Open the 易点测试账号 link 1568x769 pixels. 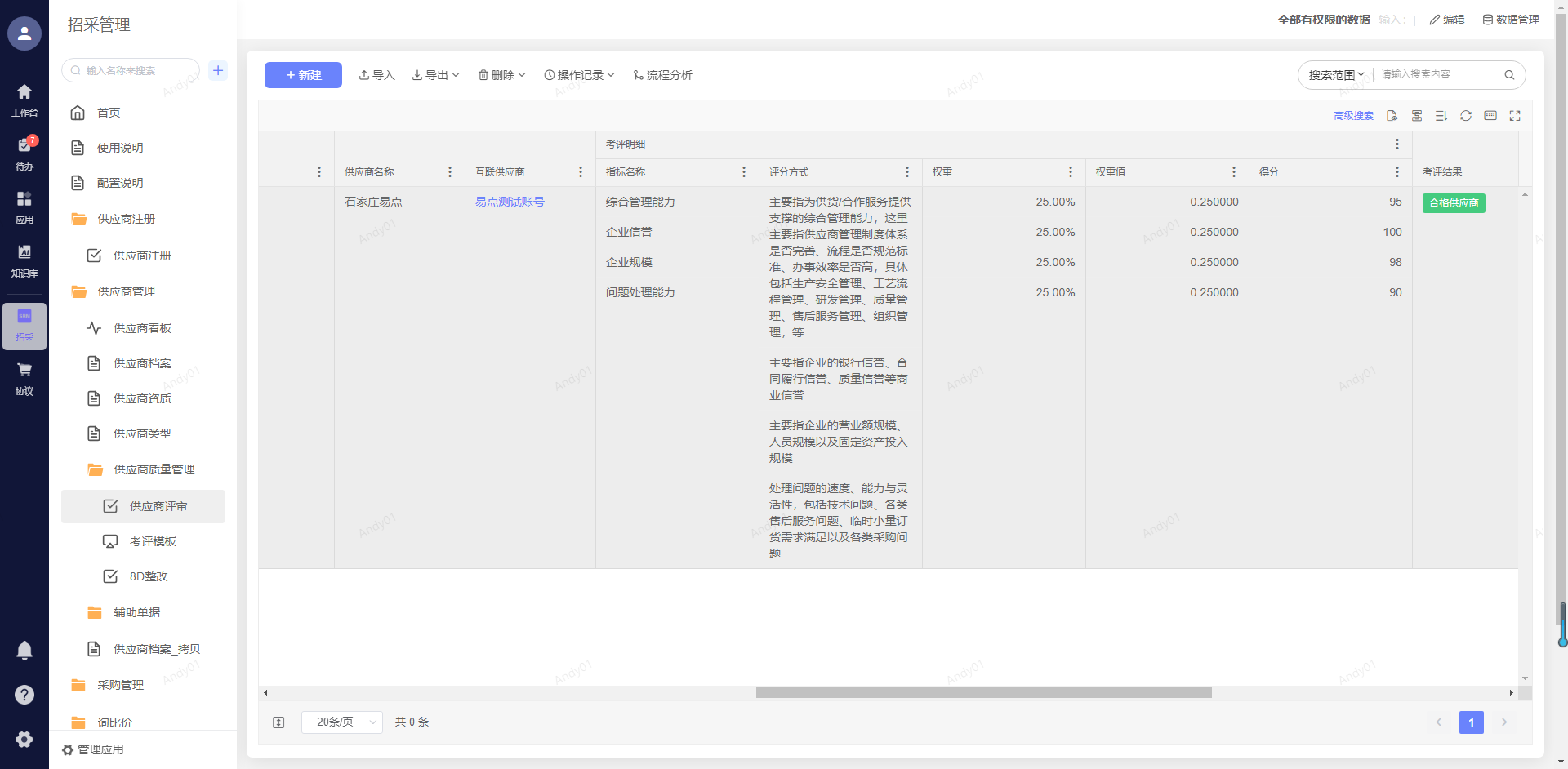pyautogui.click(x=510, y=202)
